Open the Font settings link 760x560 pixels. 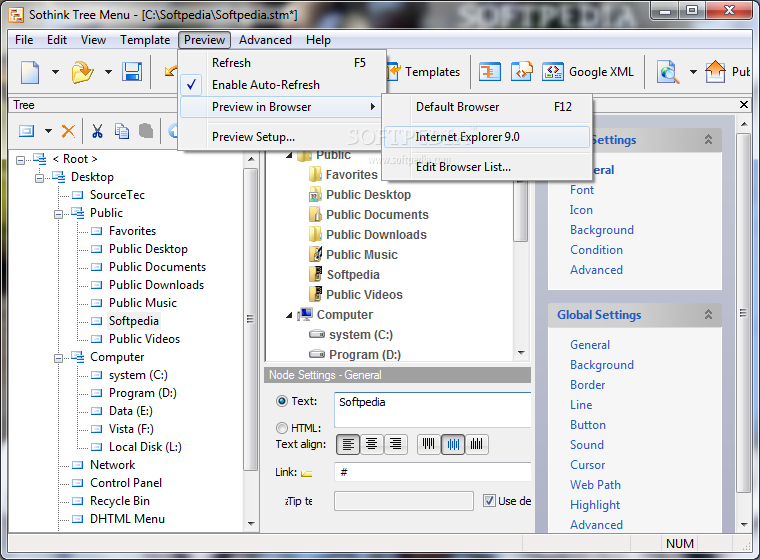(x=582, y=190)
